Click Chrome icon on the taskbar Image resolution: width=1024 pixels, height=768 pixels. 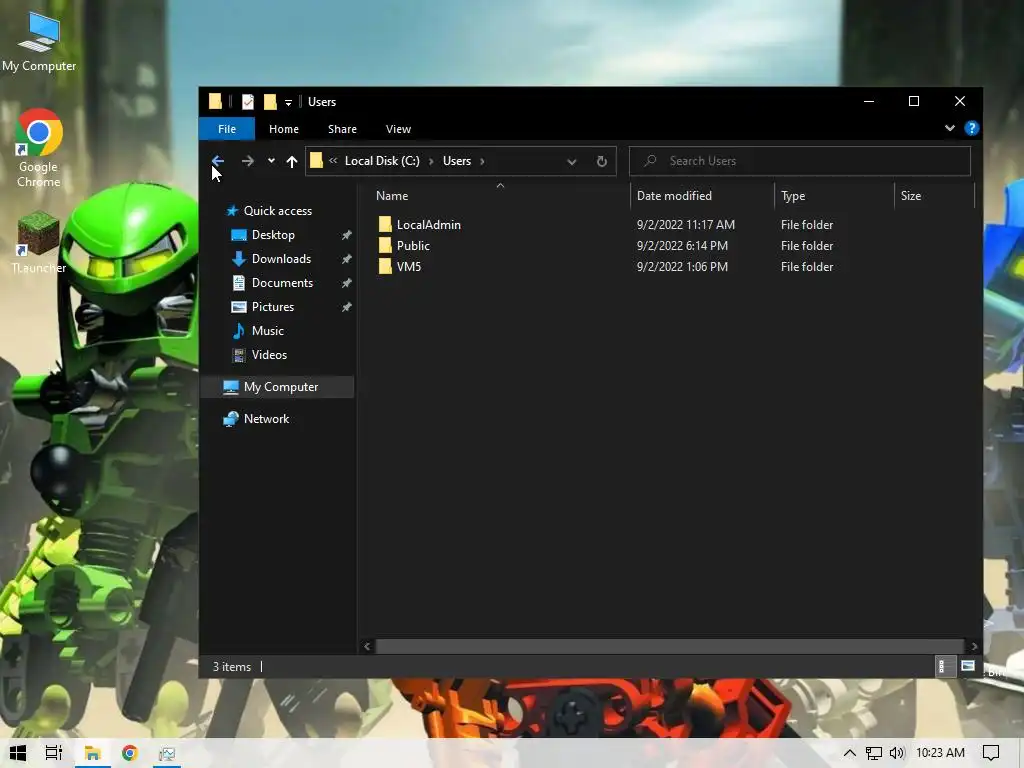point(129,753)
